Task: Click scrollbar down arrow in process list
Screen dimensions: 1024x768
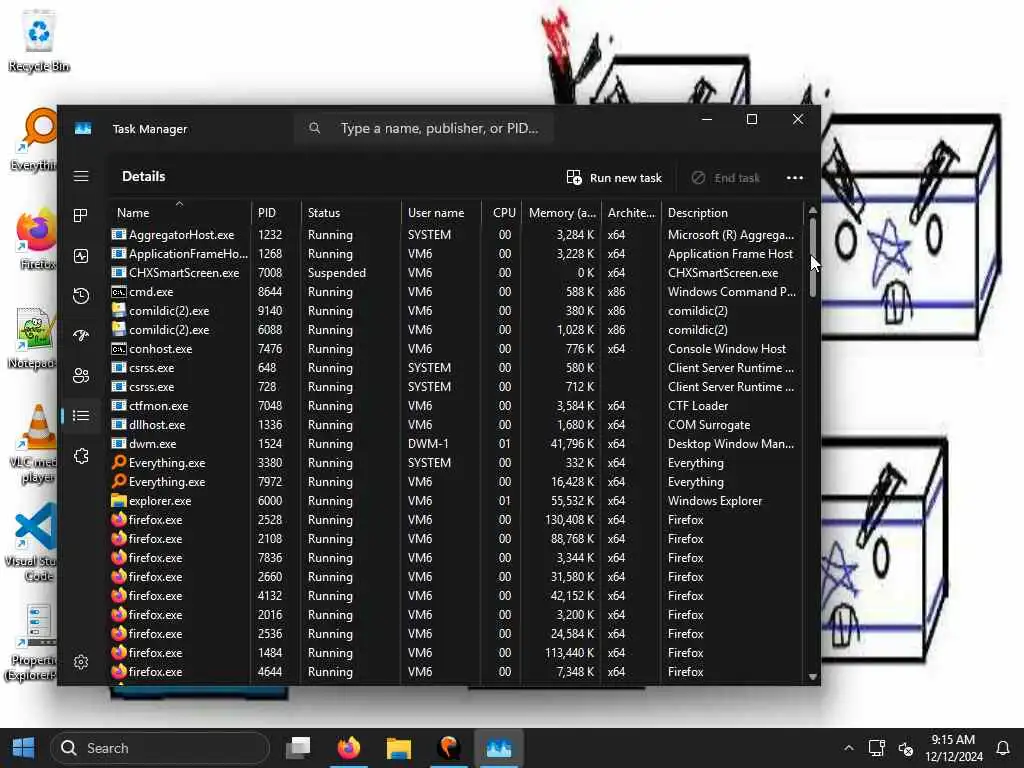Action: tap(812, 677)
